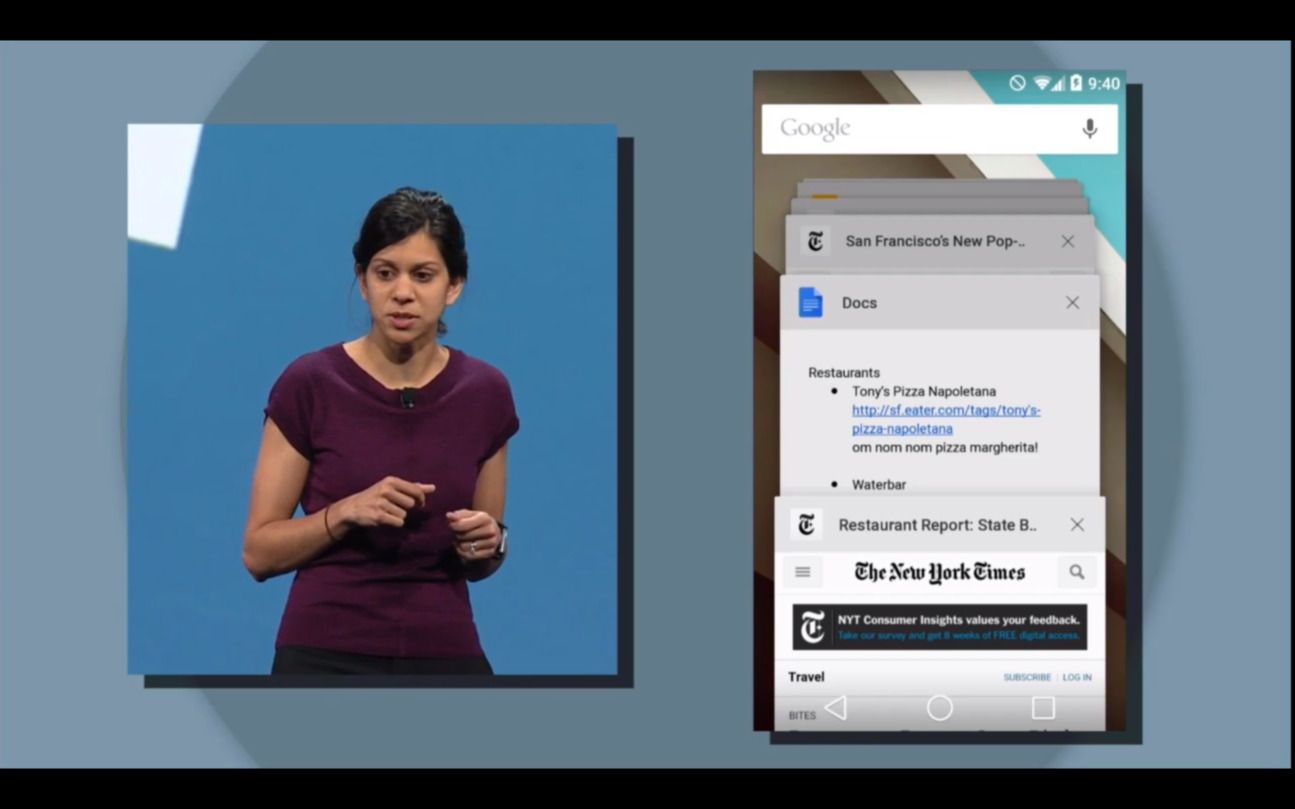This screenshot has height=809, width=1295.
Task: Click the New York Times search magnifier
Action: (x=1076, y=572)
